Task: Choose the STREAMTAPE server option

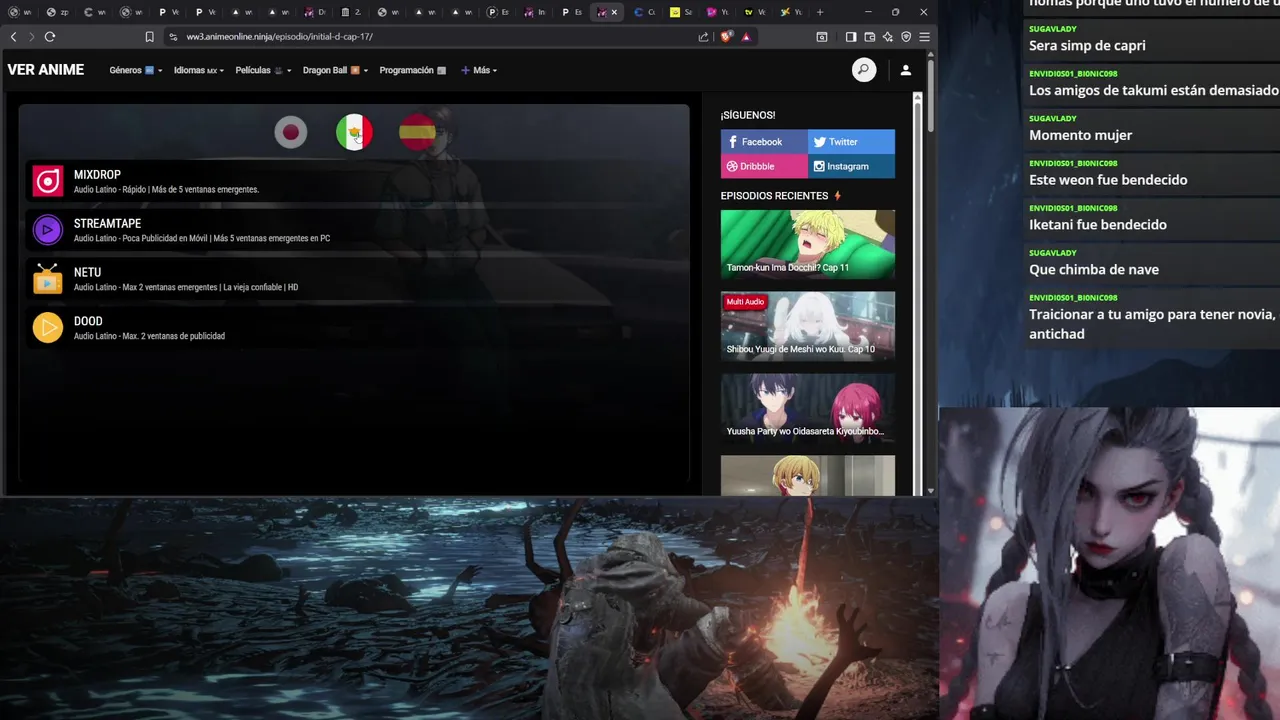Action: [354, 230]
